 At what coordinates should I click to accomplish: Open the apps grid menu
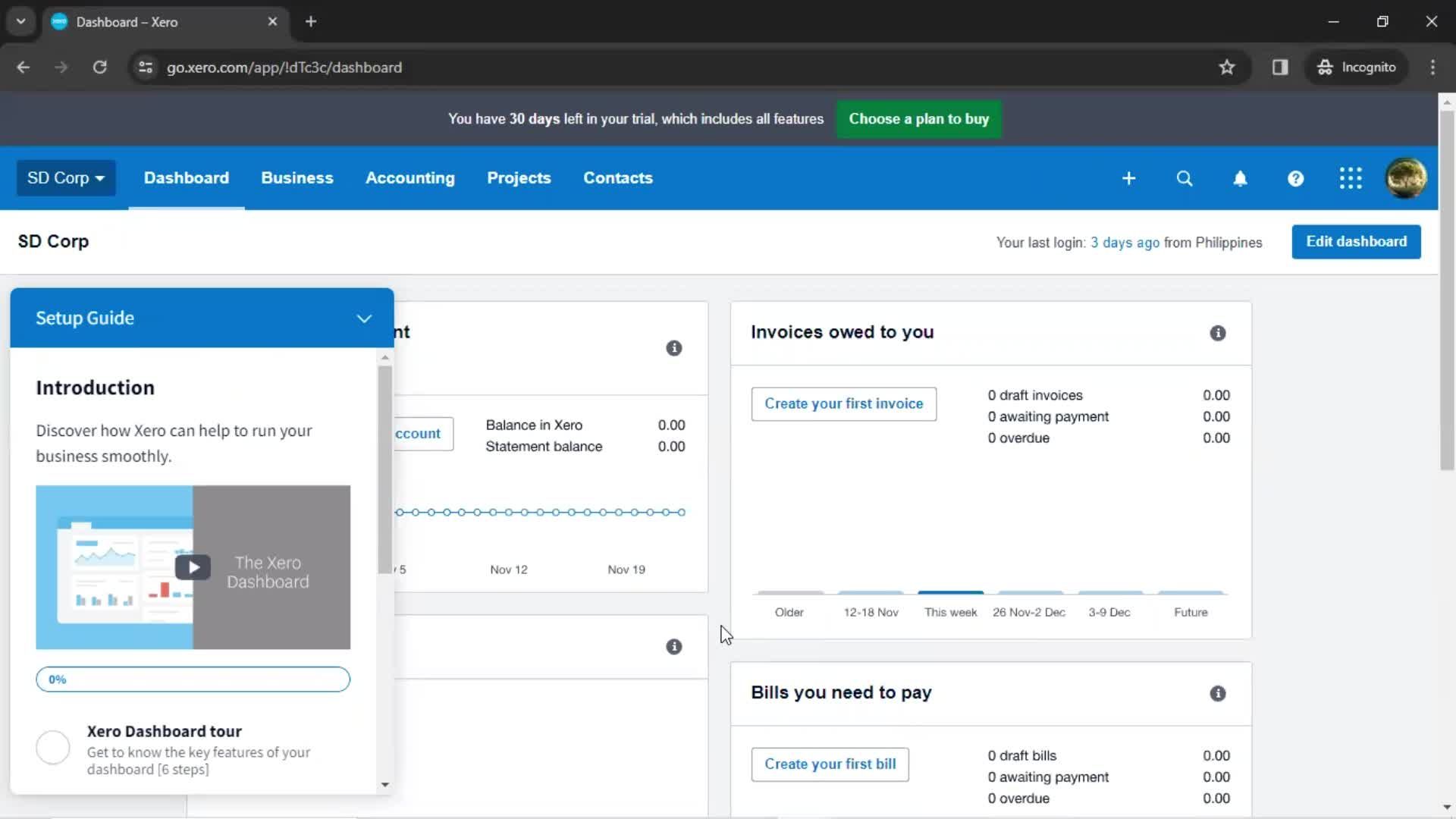1351,178
